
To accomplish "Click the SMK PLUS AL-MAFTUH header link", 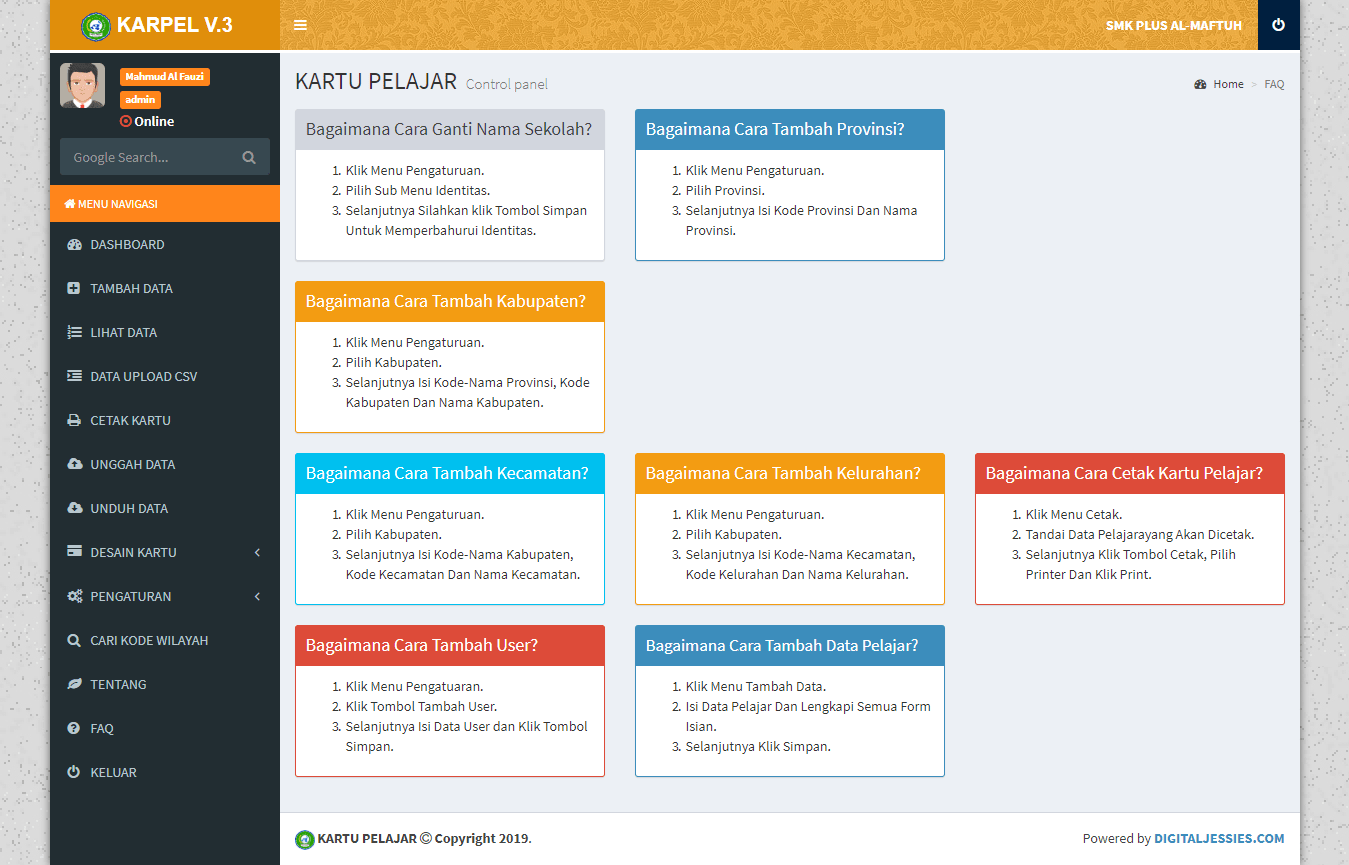I will [x=1173, y=25].
